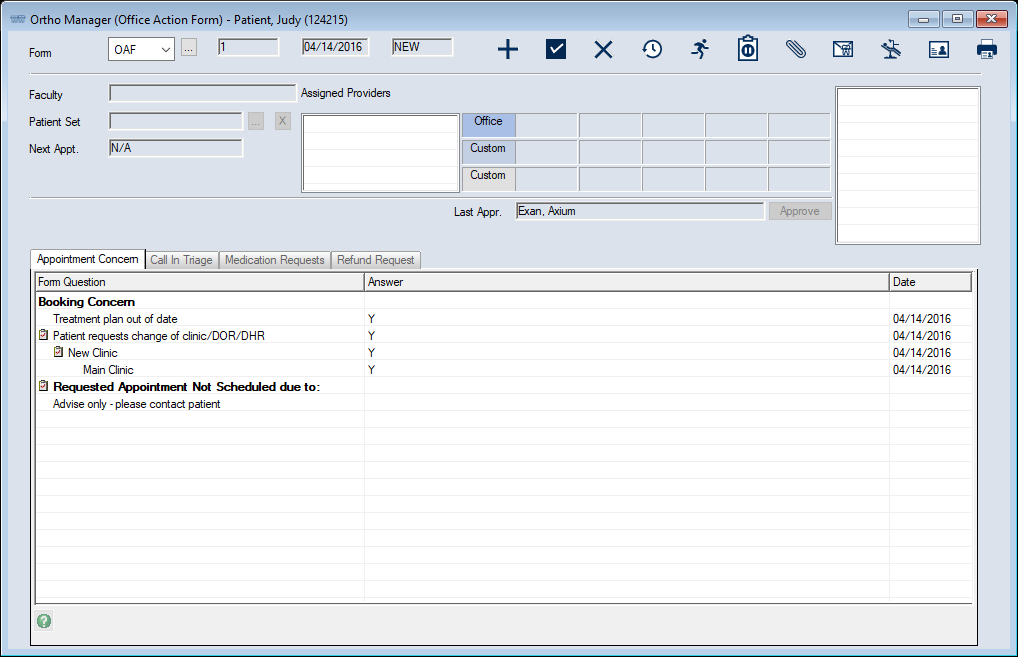Click the envelope icon in the toolbar

click(x=843, y=49)
